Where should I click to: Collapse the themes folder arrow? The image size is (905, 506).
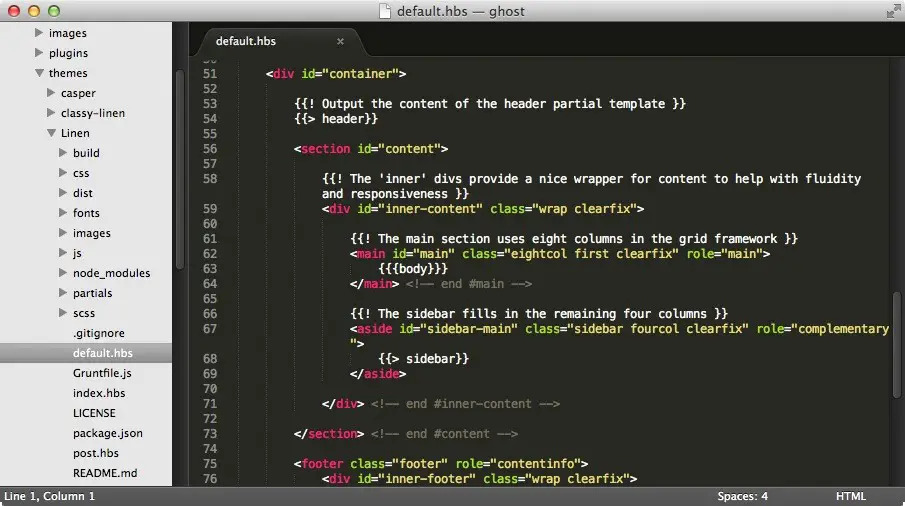point(39,73)
